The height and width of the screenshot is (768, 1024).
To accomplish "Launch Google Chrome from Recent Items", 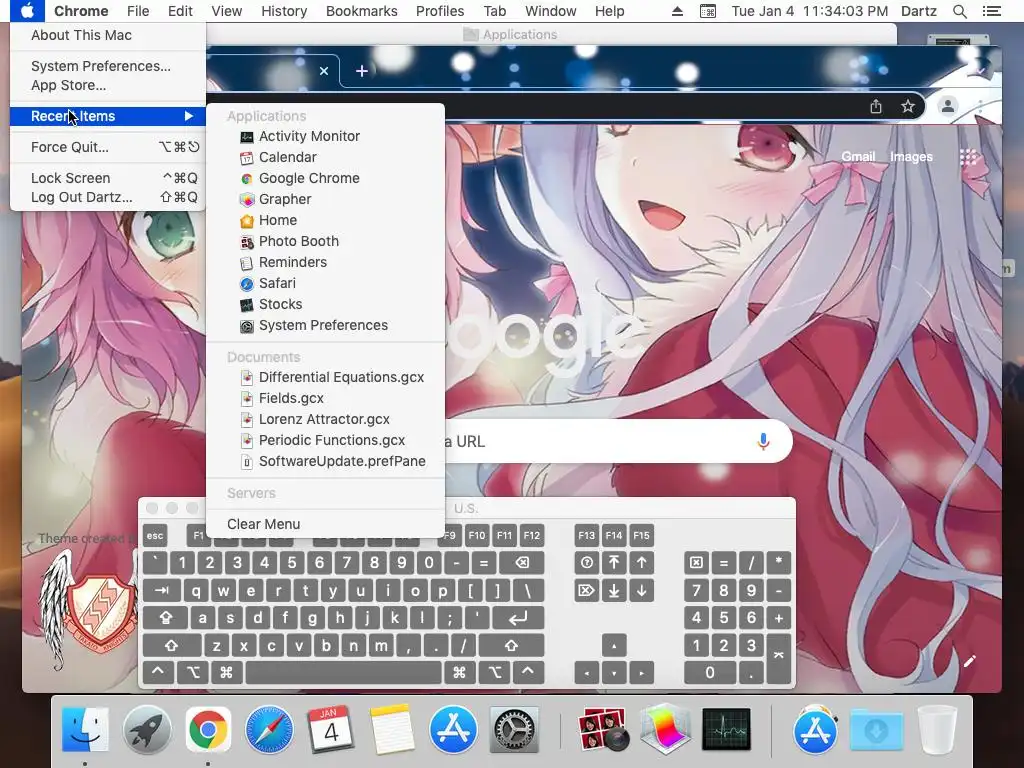I will 325,178.
